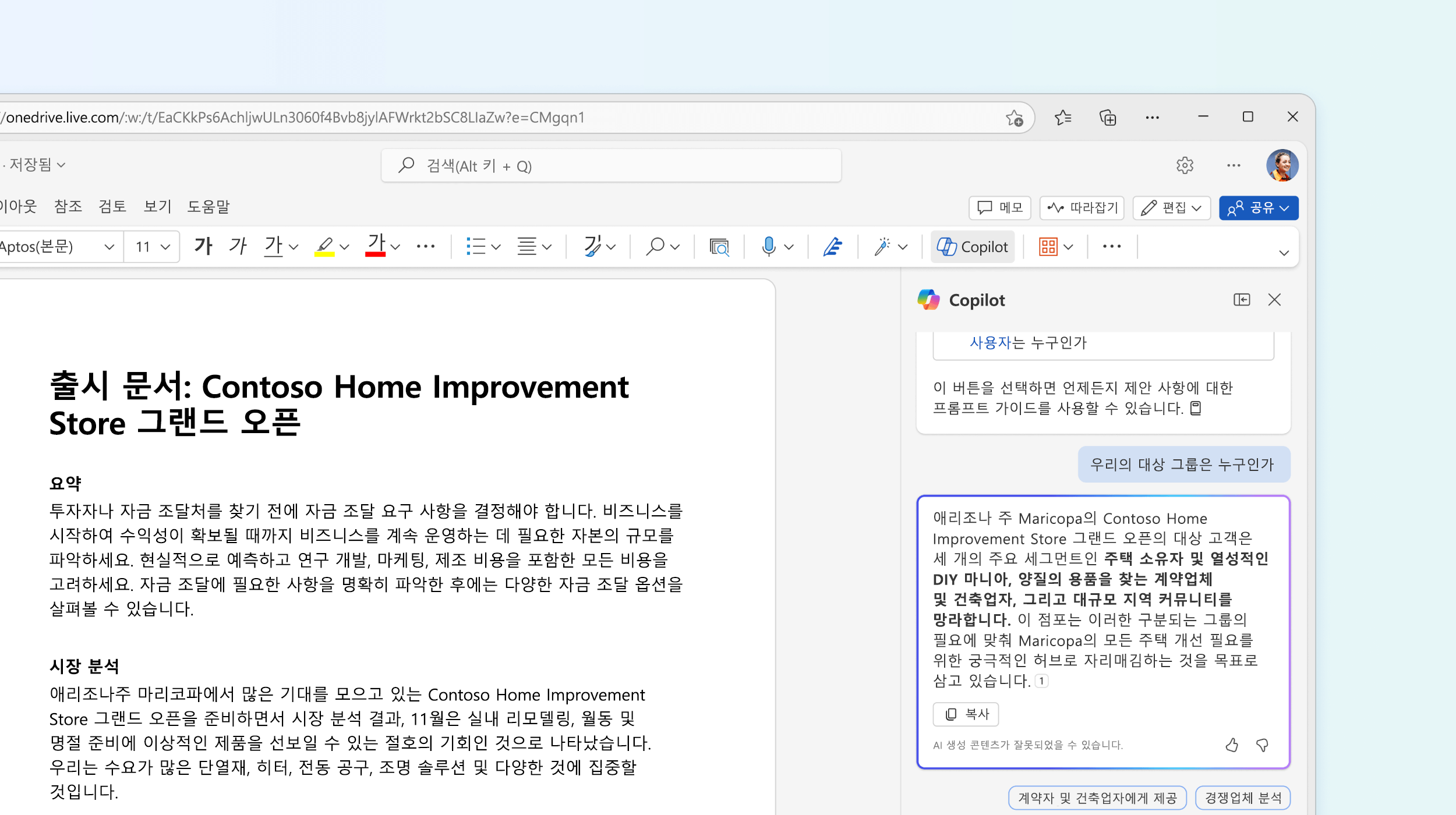Click the thumbs down feedback icon

point(1262,745)
